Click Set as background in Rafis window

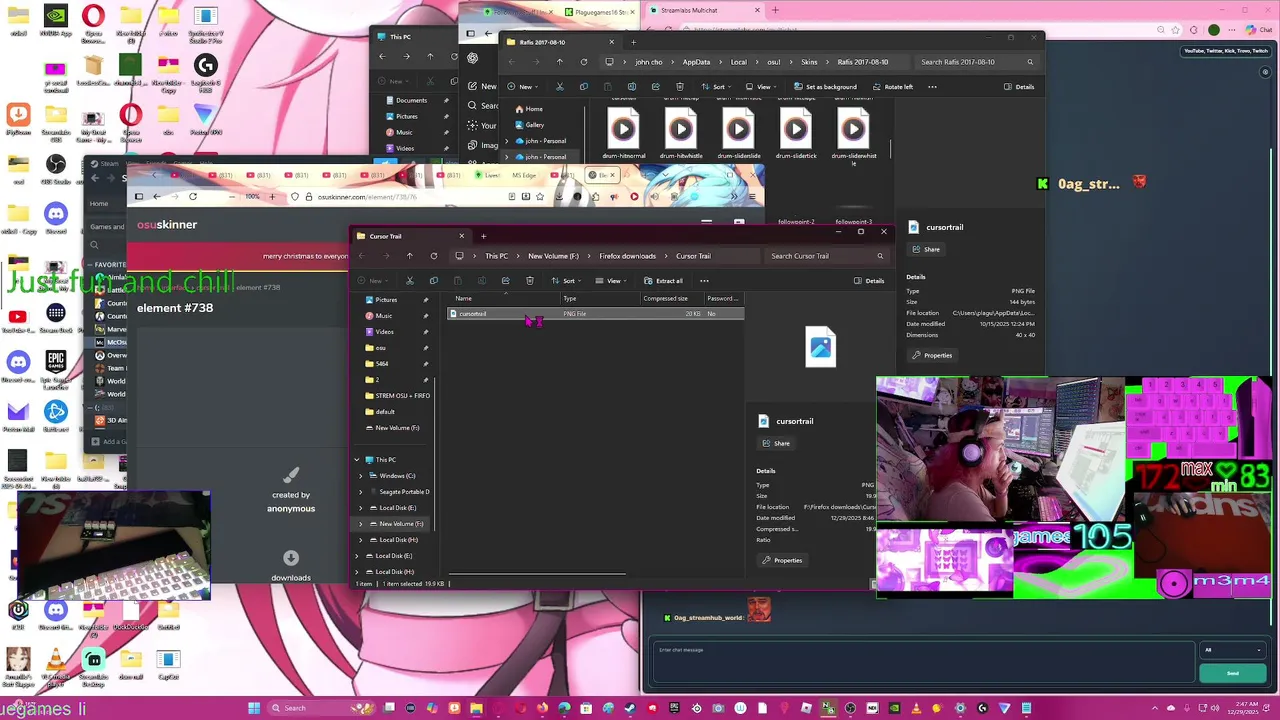pos(825,87)
